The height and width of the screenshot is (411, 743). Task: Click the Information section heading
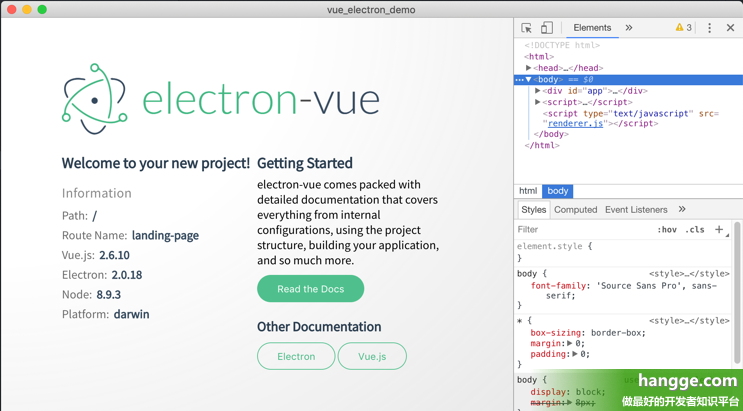coord(97,193)
